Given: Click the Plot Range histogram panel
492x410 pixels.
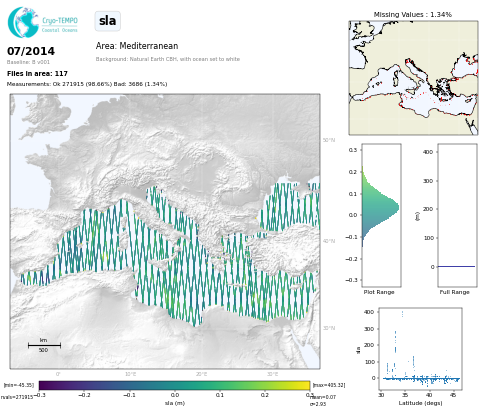Looking at the screenshot, I should pyautogui.click(x=381, y=215).
